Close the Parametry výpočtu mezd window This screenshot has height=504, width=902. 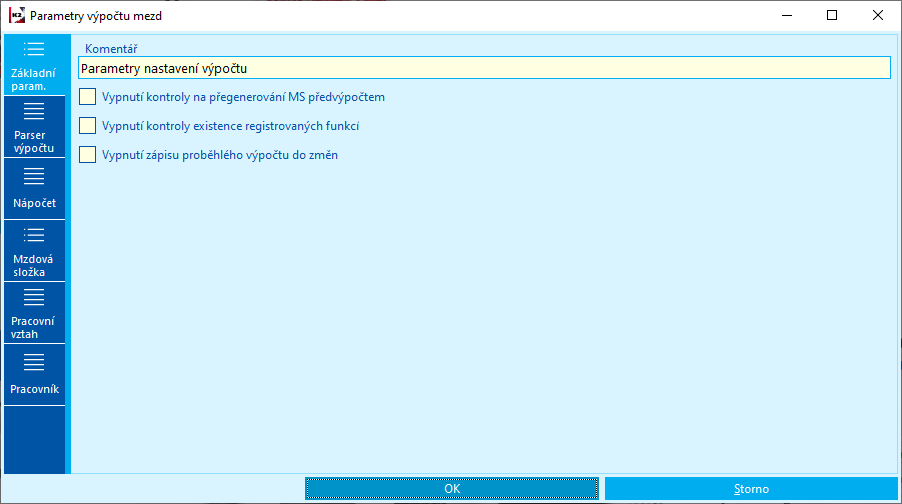pyautogui.click(x=877, y=16)
